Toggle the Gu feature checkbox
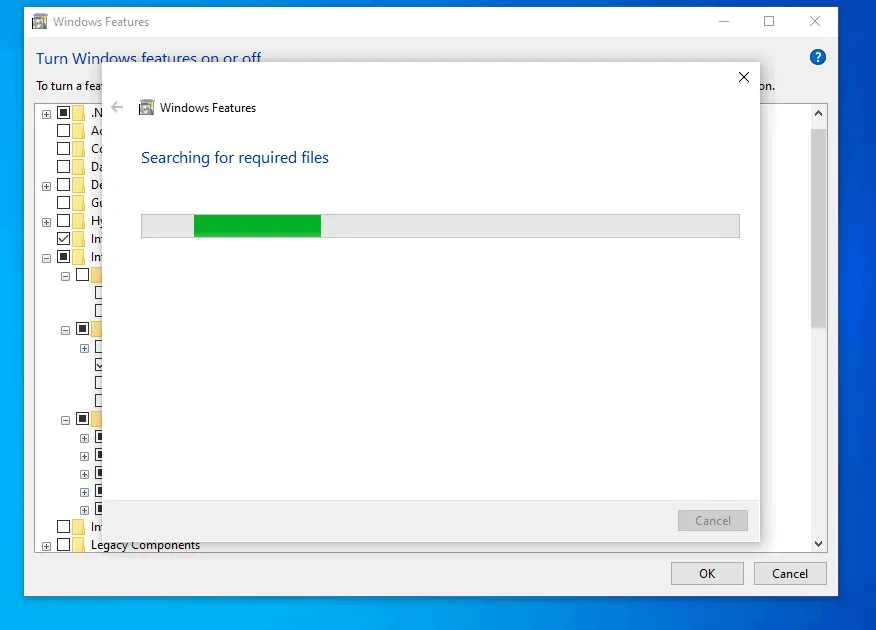876x630 pixels. point(64,203)
